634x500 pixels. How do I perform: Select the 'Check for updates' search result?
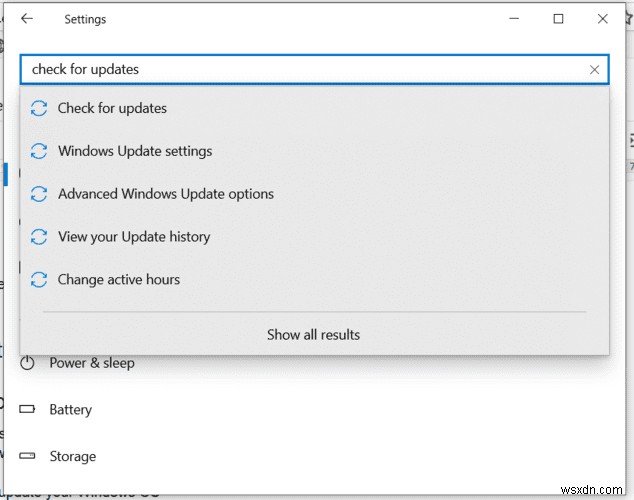(315, 108)
